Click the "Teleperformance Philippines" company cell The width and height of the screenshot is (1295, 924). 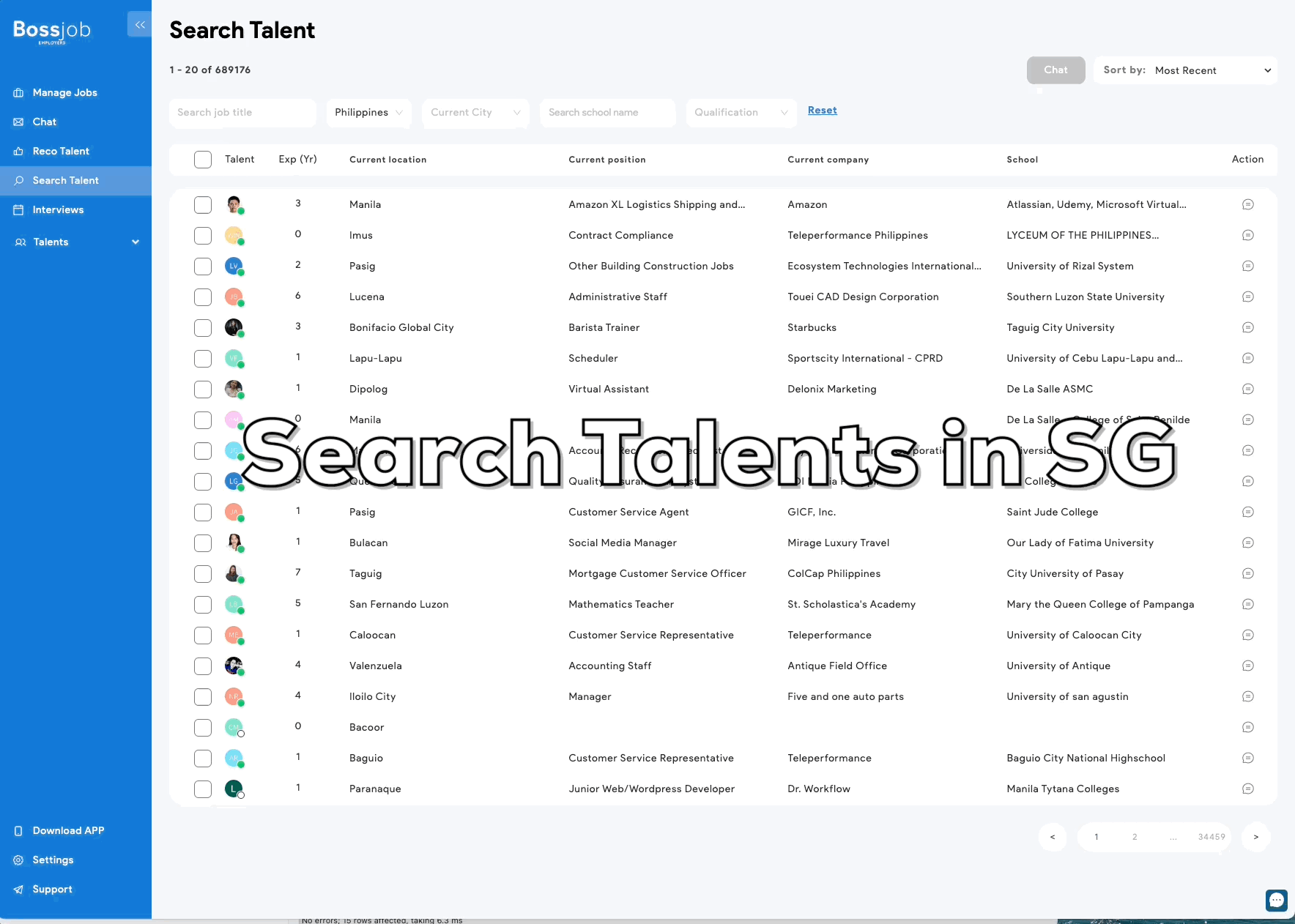pyautogui.click(x=857, y=236)
